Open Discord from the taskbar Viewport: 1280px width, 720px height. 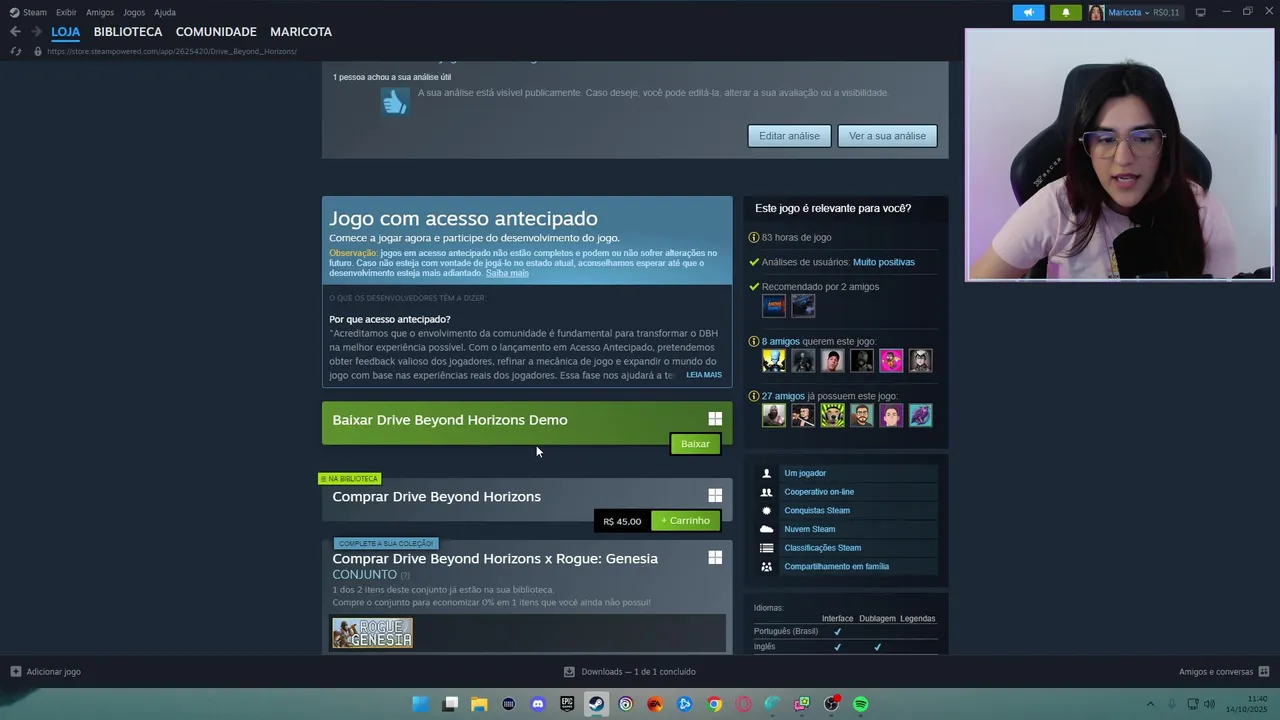click(x=538, y=704)
